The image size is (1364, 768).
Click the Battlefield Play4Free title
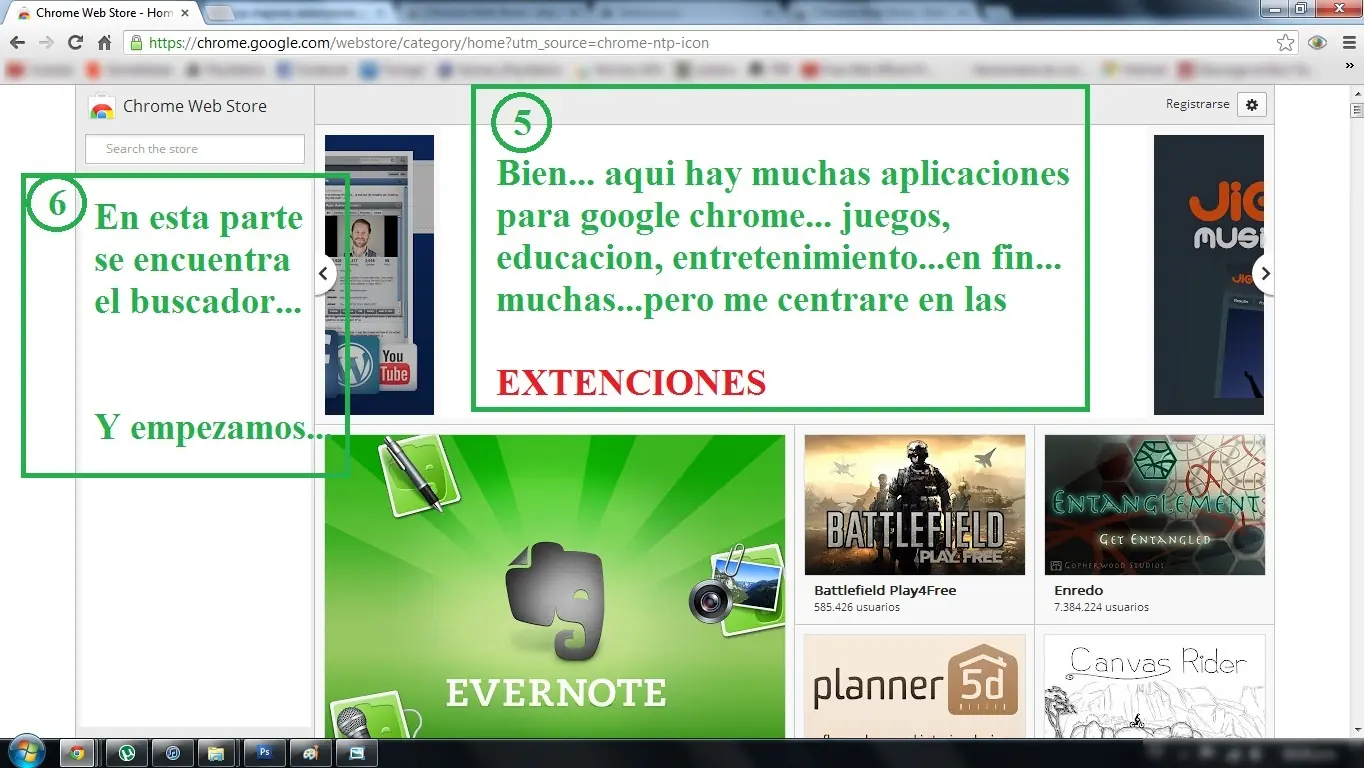[x=885, y=590]
